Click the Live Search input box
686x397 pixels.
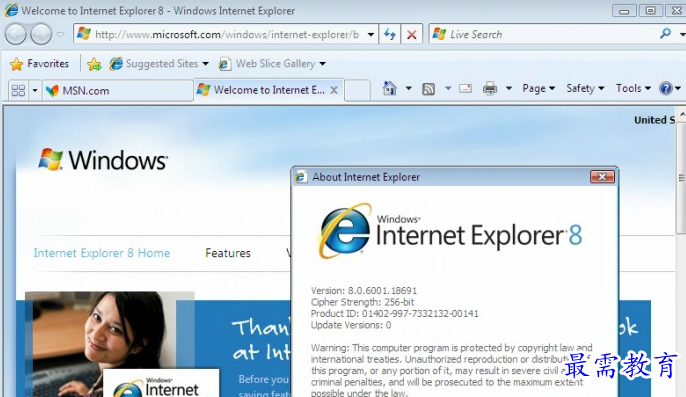(x=542, y=34)
